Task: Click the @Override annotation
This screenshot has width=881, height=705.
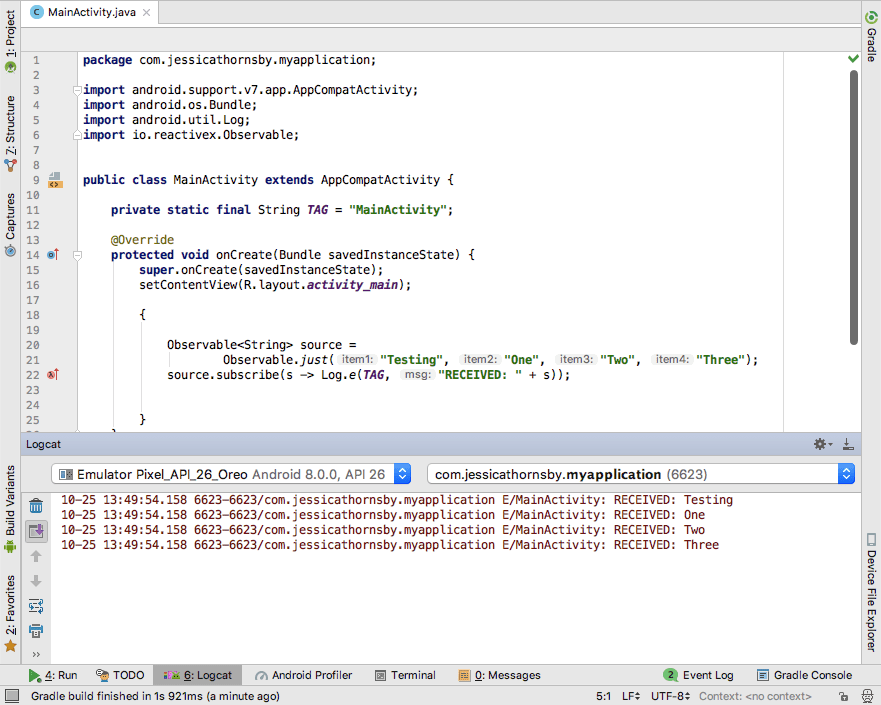Action: [x=142, y=240]
